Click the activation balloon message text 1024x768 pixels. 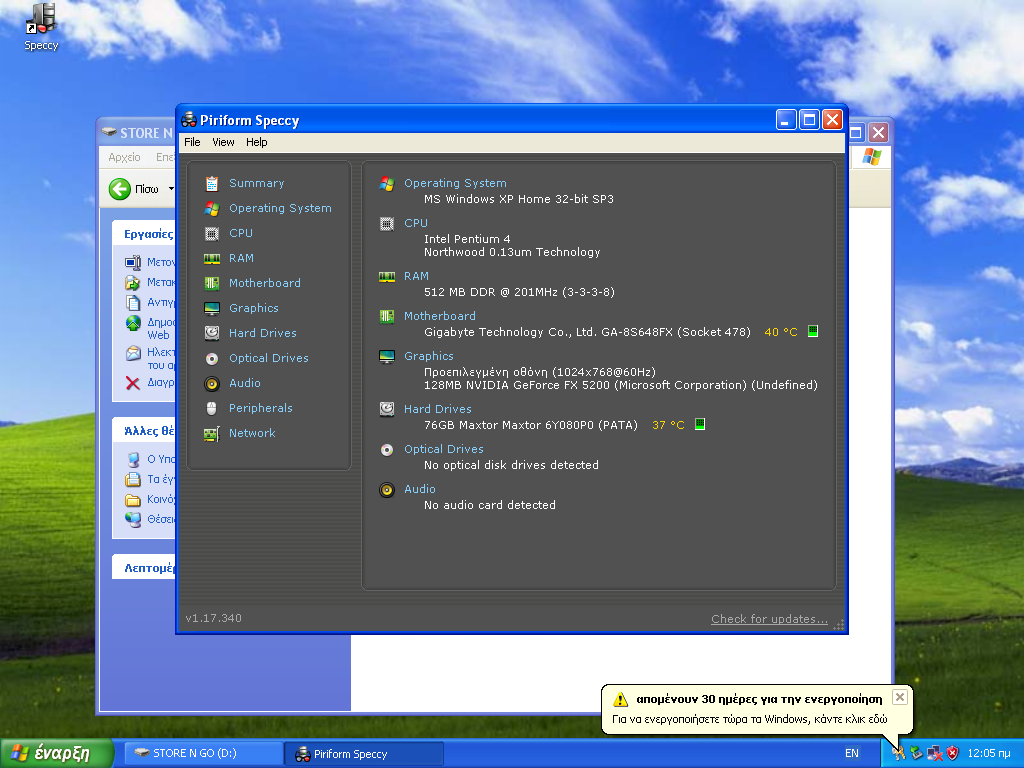[x=749, y=720]
